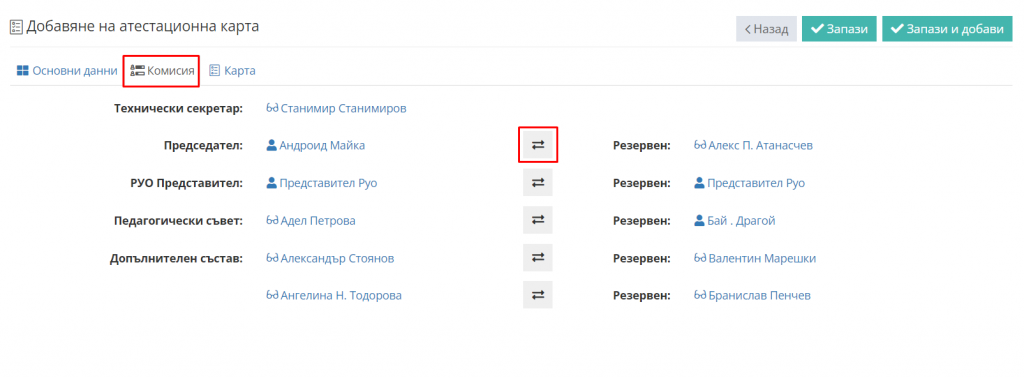Swap Александър Стоянов with Валентин Марешки
Screen dimensions: 1024x378
tap(537, 258)
